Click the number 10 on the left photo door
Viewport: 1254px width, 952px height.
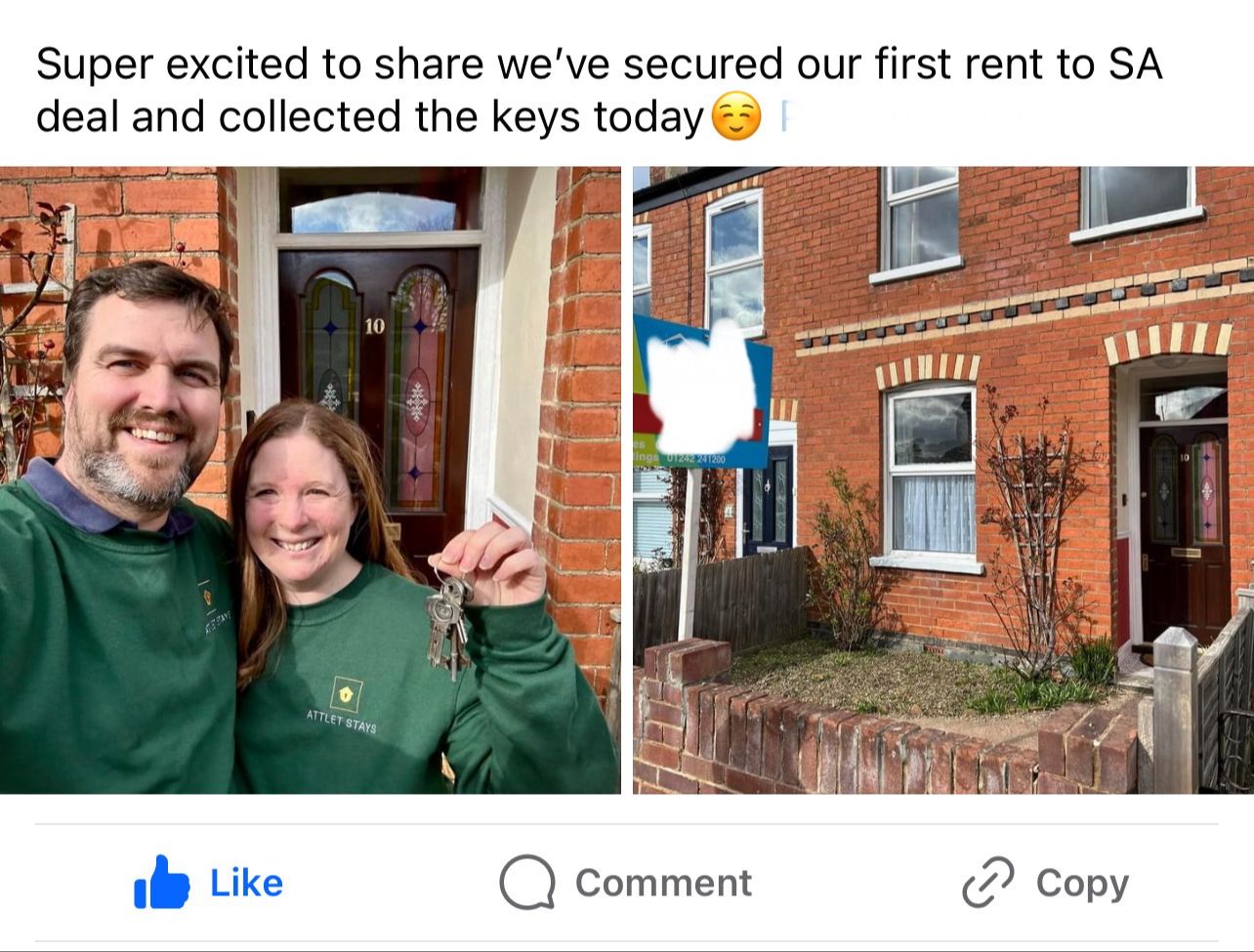click(374, 326)
